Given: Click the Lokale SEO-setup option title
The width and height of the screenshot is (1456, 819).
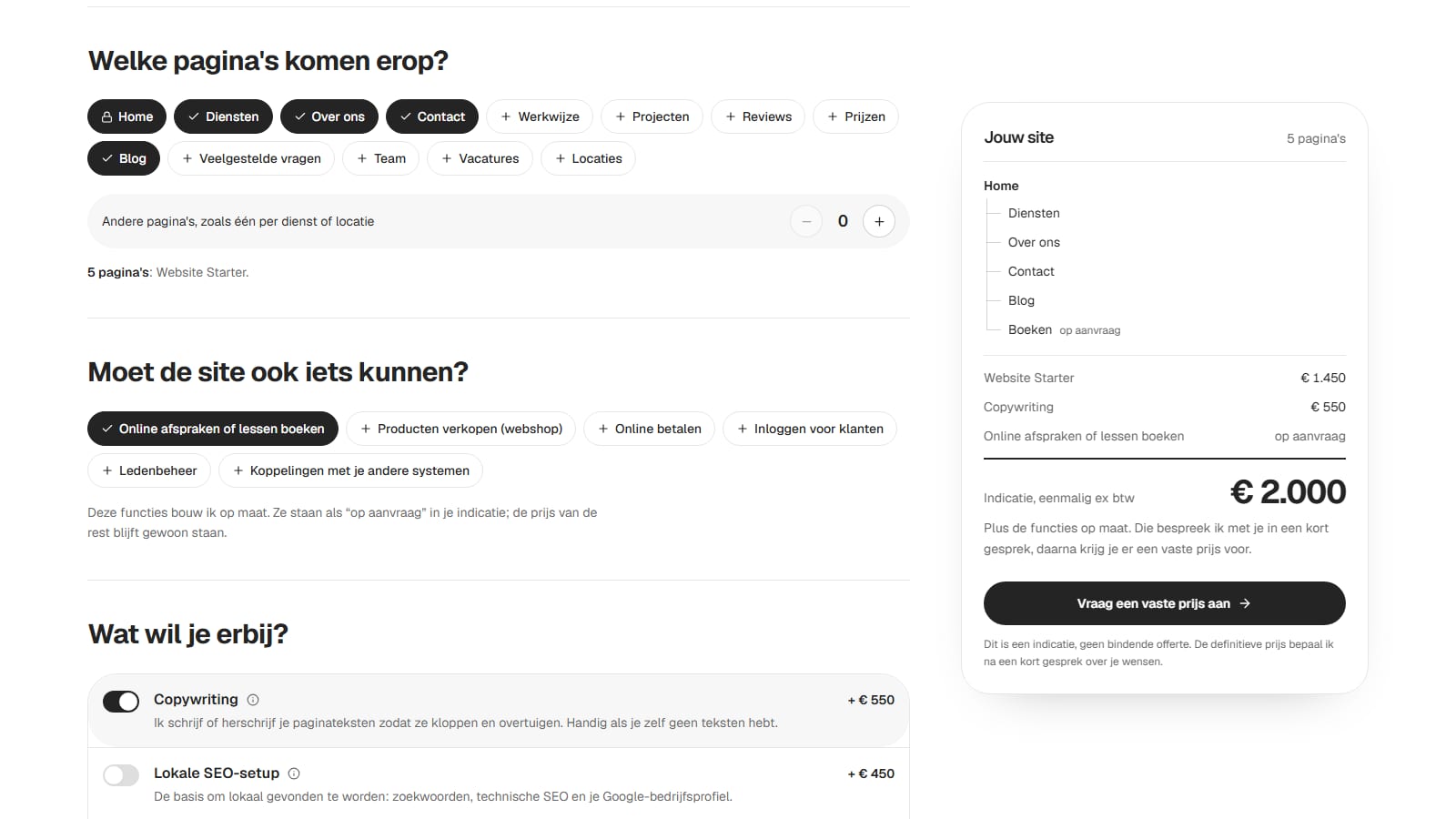Looking at the screenshot, I should tap(217, 773).
